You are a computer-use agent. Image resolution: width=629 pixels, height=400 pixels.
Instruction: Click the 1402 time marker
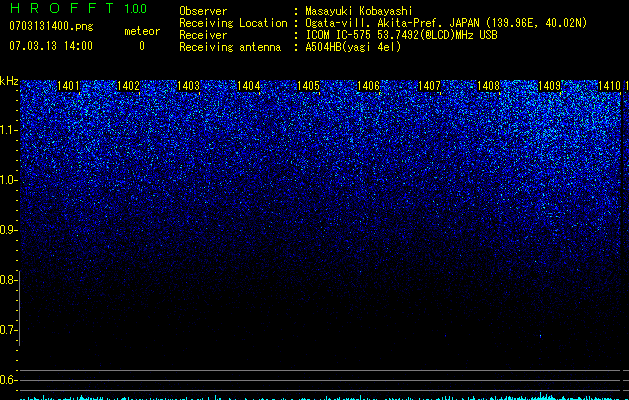tap(128, 86)
